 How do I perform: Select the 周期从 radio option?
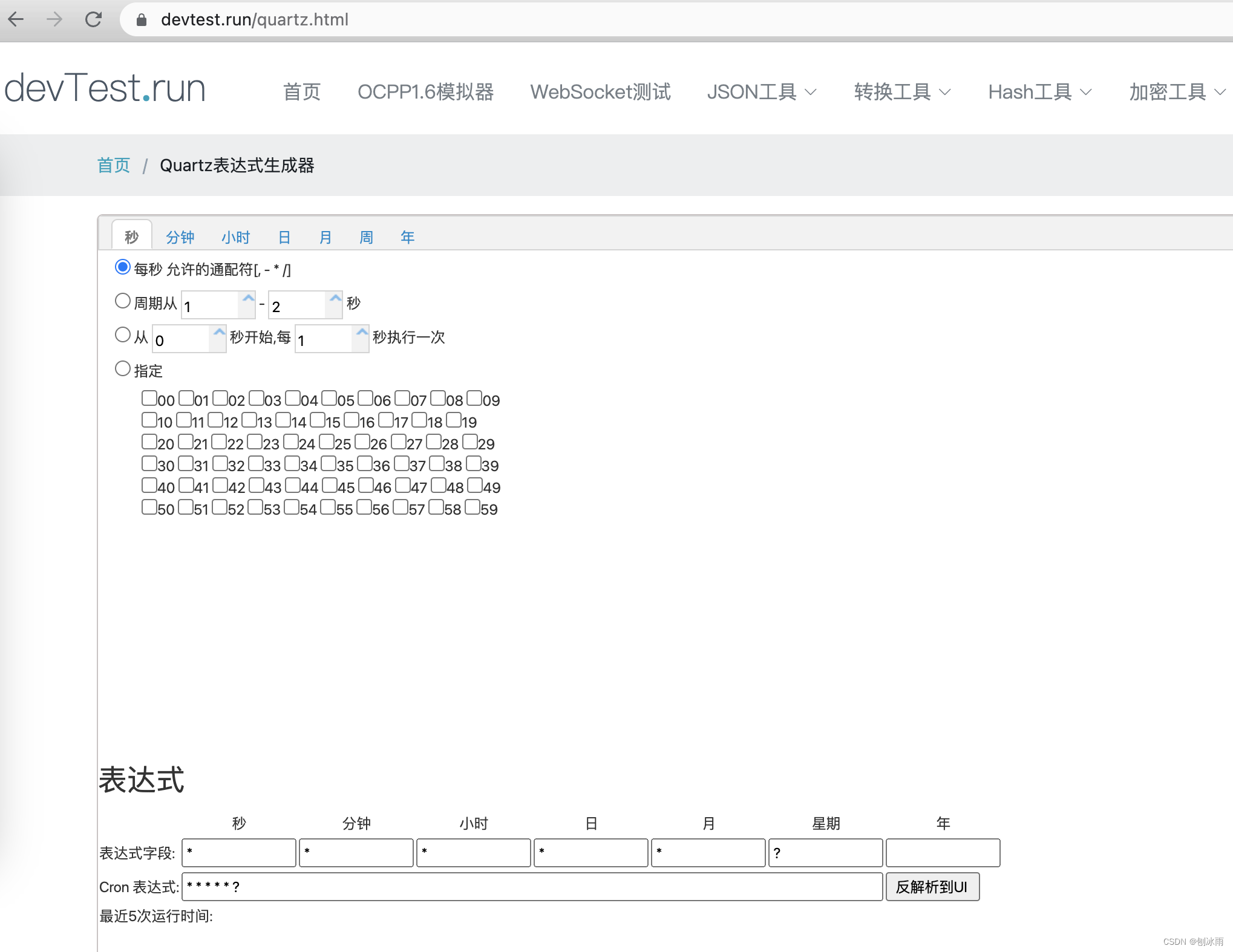(x=123, y=301)
